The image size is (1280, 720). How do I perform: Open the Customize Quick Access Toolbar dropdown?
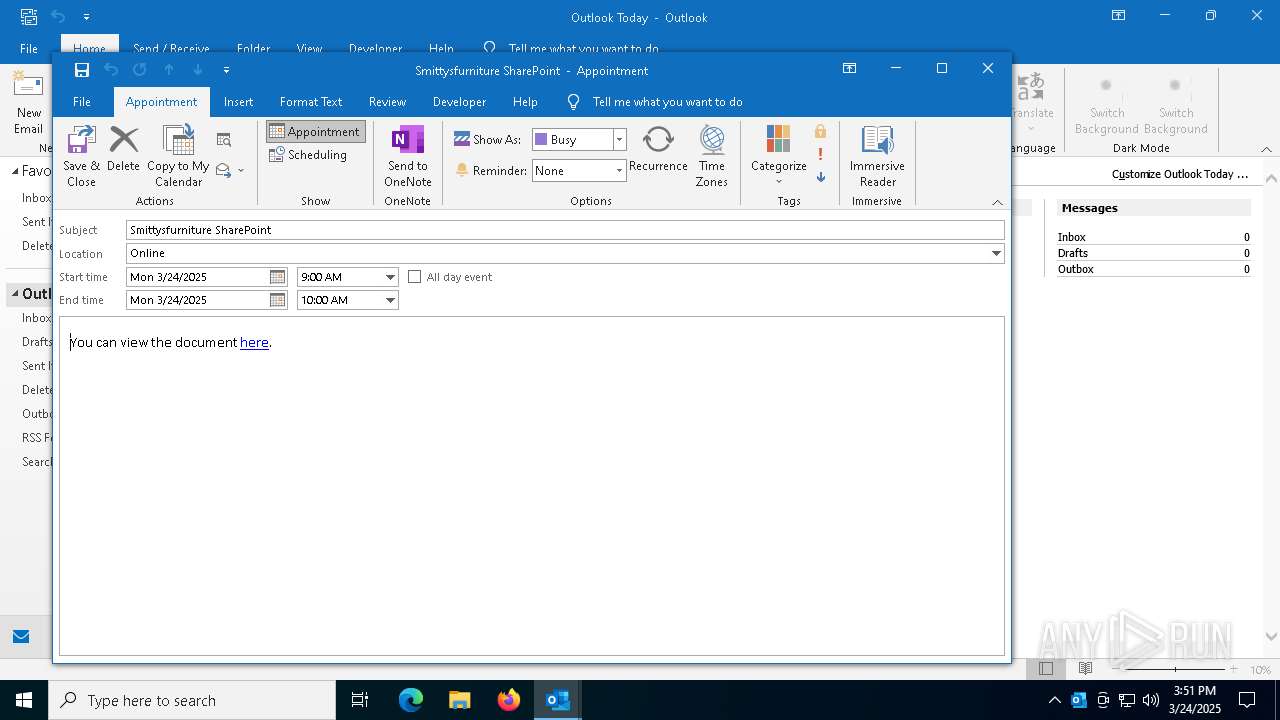pyautogui.click(x=226, y=70)
